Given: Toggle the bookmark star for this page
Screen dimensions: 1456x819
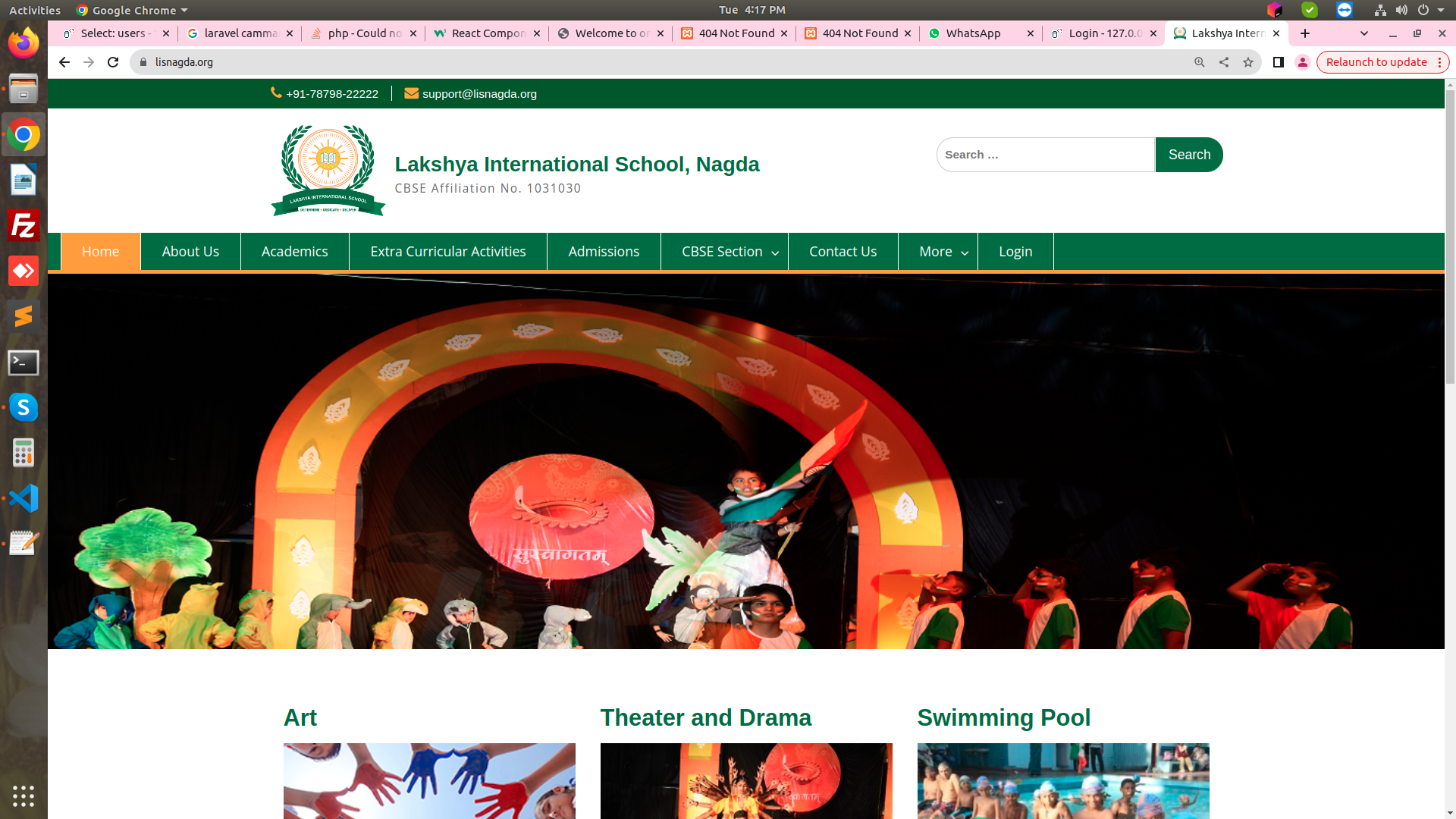Looking at the screenshot, I should pos(1248,62).
